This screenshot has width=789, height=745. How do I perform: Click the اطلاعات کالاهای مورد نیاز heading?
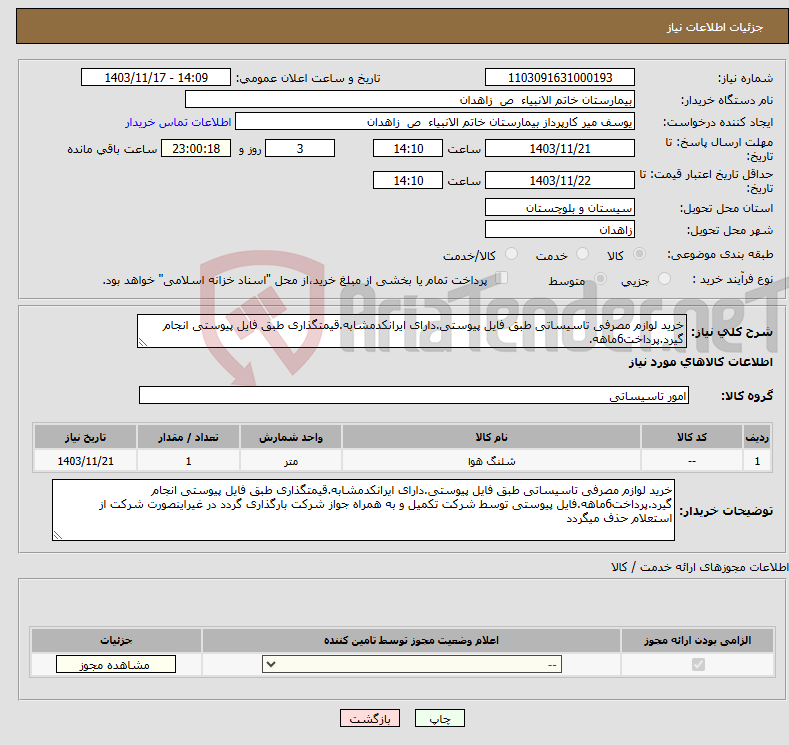pyautogui.click(x=700, y=362)
